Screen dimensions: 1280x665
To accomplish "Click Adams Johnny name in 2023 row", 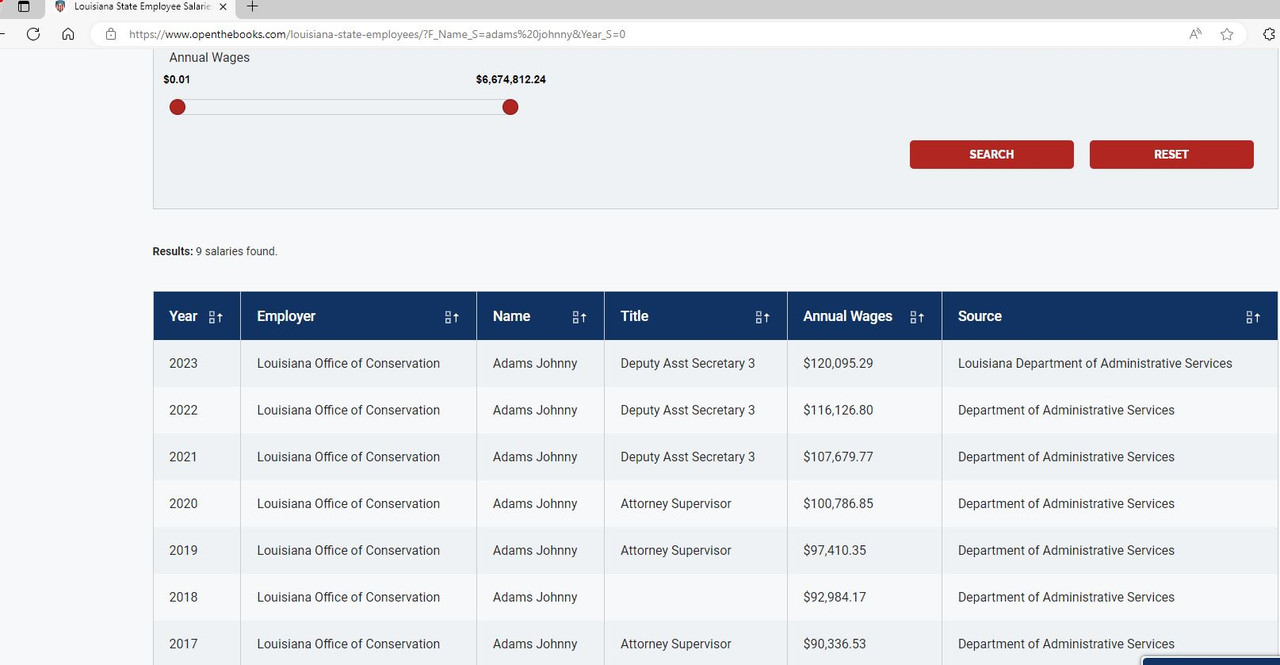I will pos(535,363).
